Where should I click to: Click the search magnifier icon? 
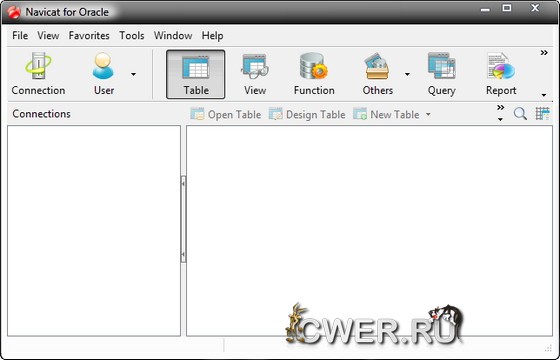tap(520, 114)
